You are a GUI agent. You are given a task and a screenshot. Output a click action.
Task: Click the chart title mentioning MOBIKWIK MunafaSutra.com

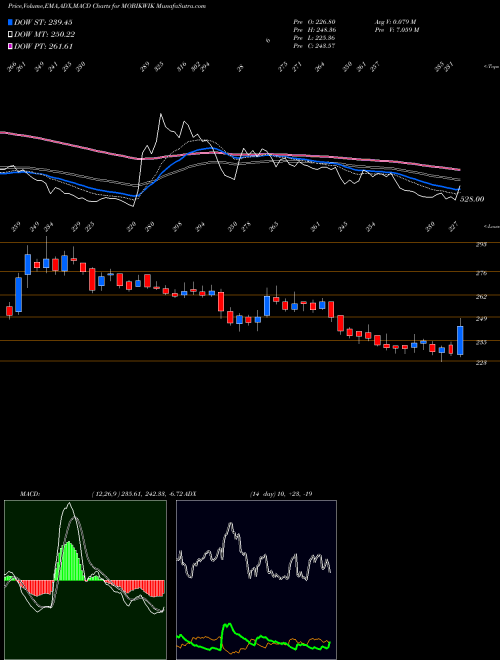point(107,7)
